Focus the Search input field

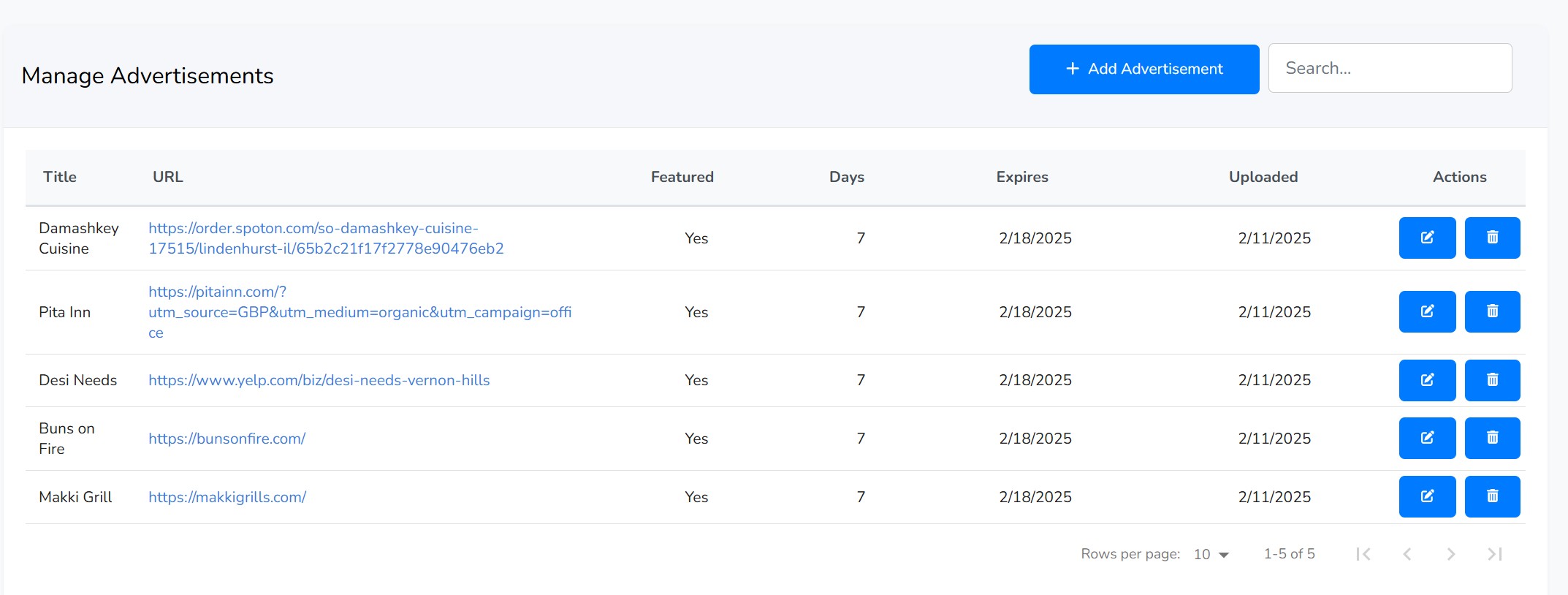[1389, 68]
